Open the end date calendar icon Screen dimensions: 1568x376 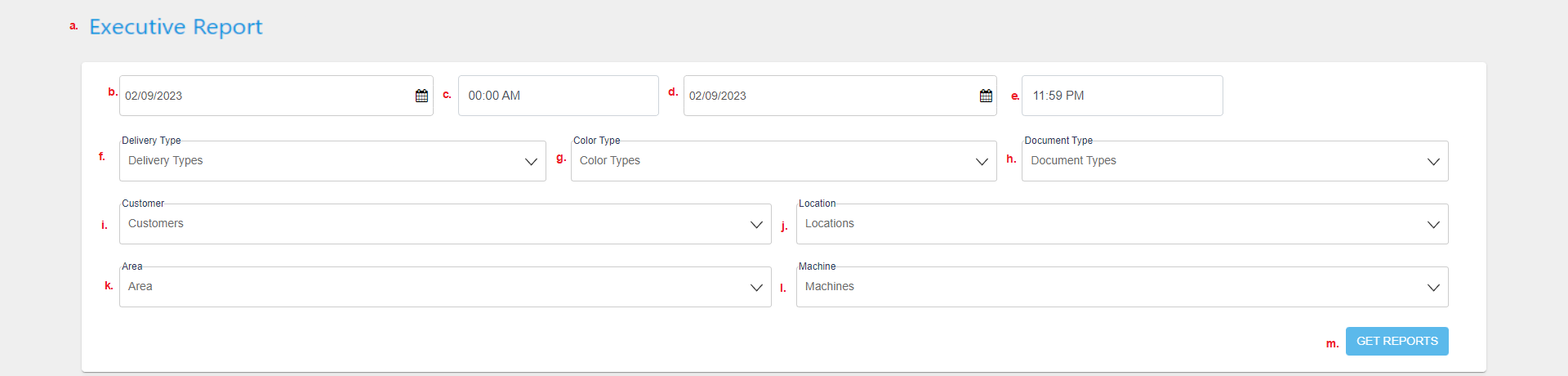[986, 96]
